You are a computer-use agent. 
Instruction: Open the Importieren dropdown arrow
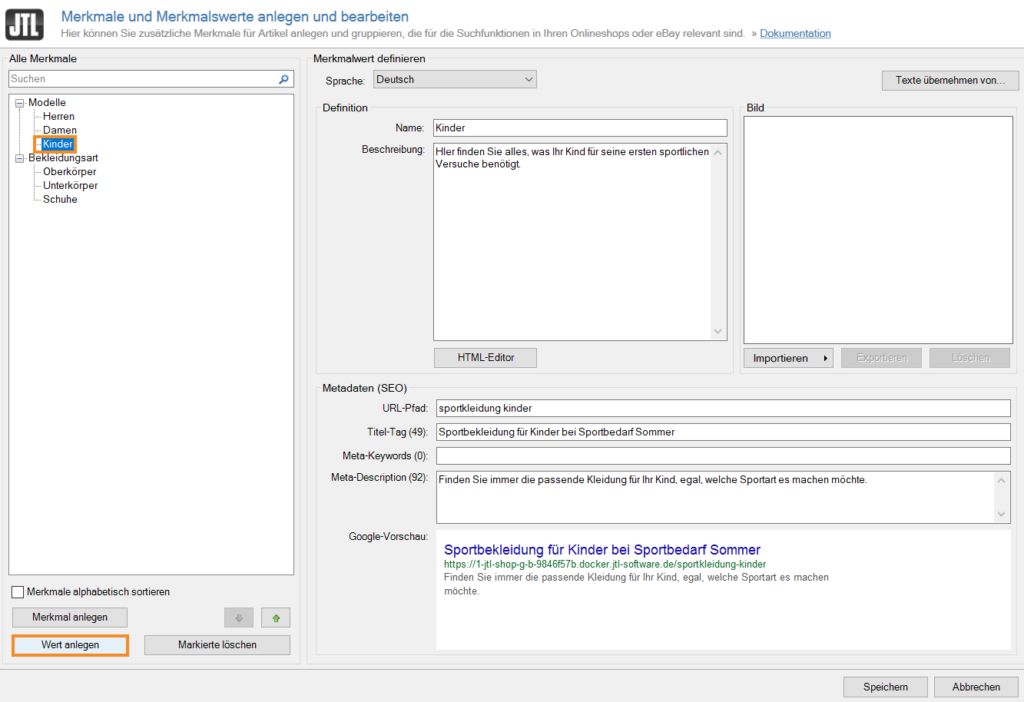825,358
